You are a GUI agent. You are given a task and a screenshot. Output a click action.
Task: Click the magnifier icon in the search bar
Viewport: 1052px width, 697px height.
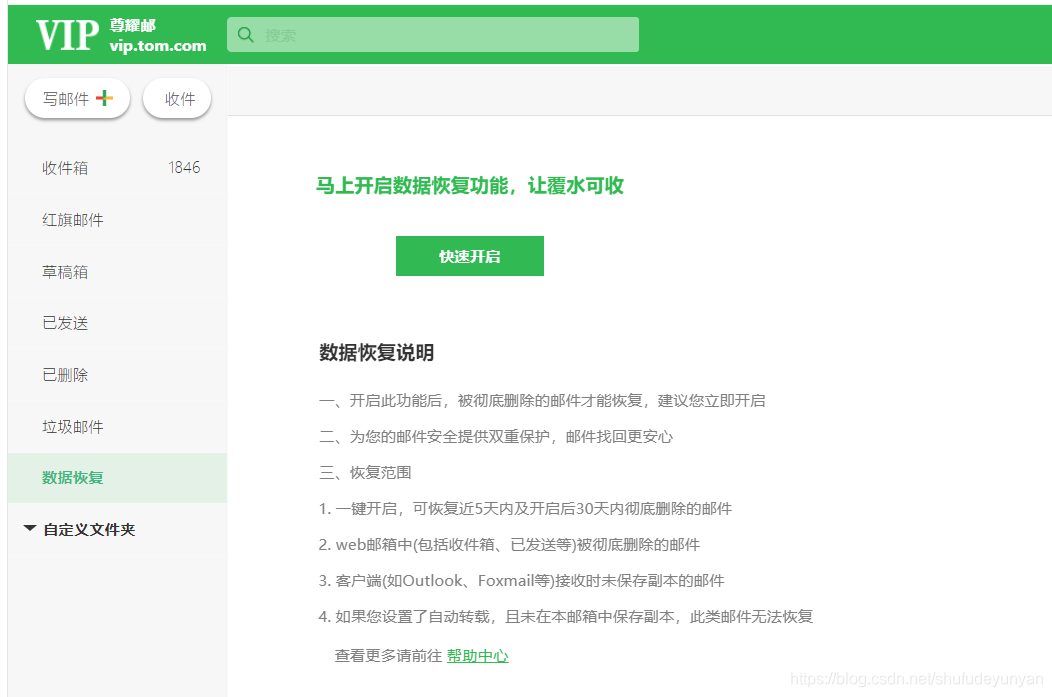246,34
